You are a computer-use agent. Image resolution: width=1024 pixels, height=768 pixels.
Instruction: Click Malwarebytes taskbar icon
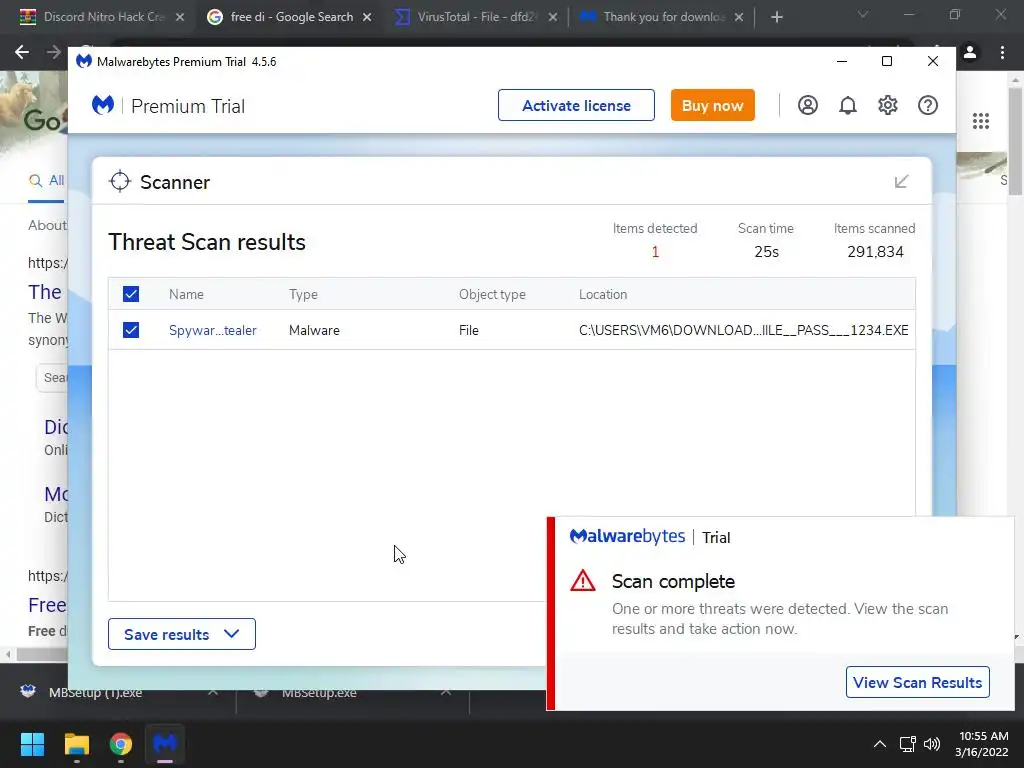tap(165, 744)
